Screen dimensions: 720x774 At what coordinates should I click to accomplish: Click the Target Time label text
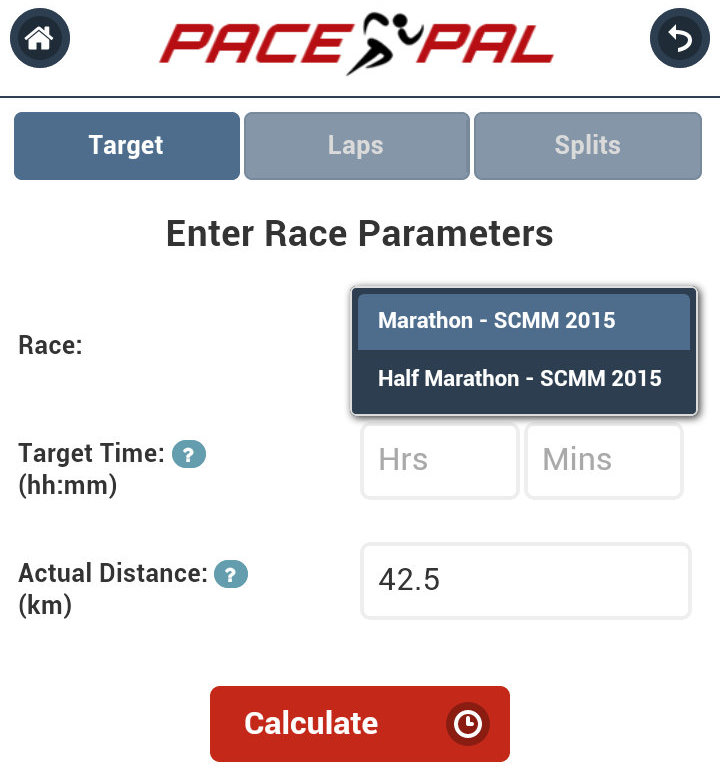91,454
